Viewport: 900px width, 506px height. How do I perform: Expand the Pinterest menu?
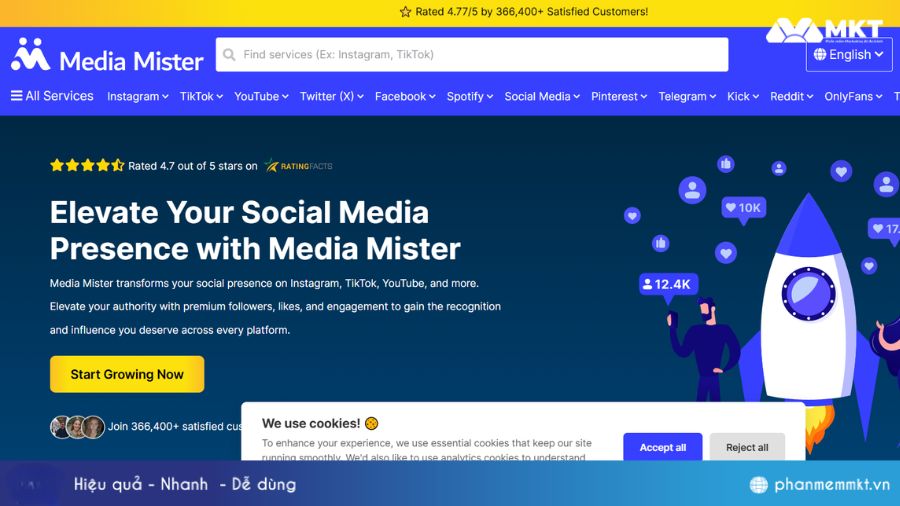619,96
